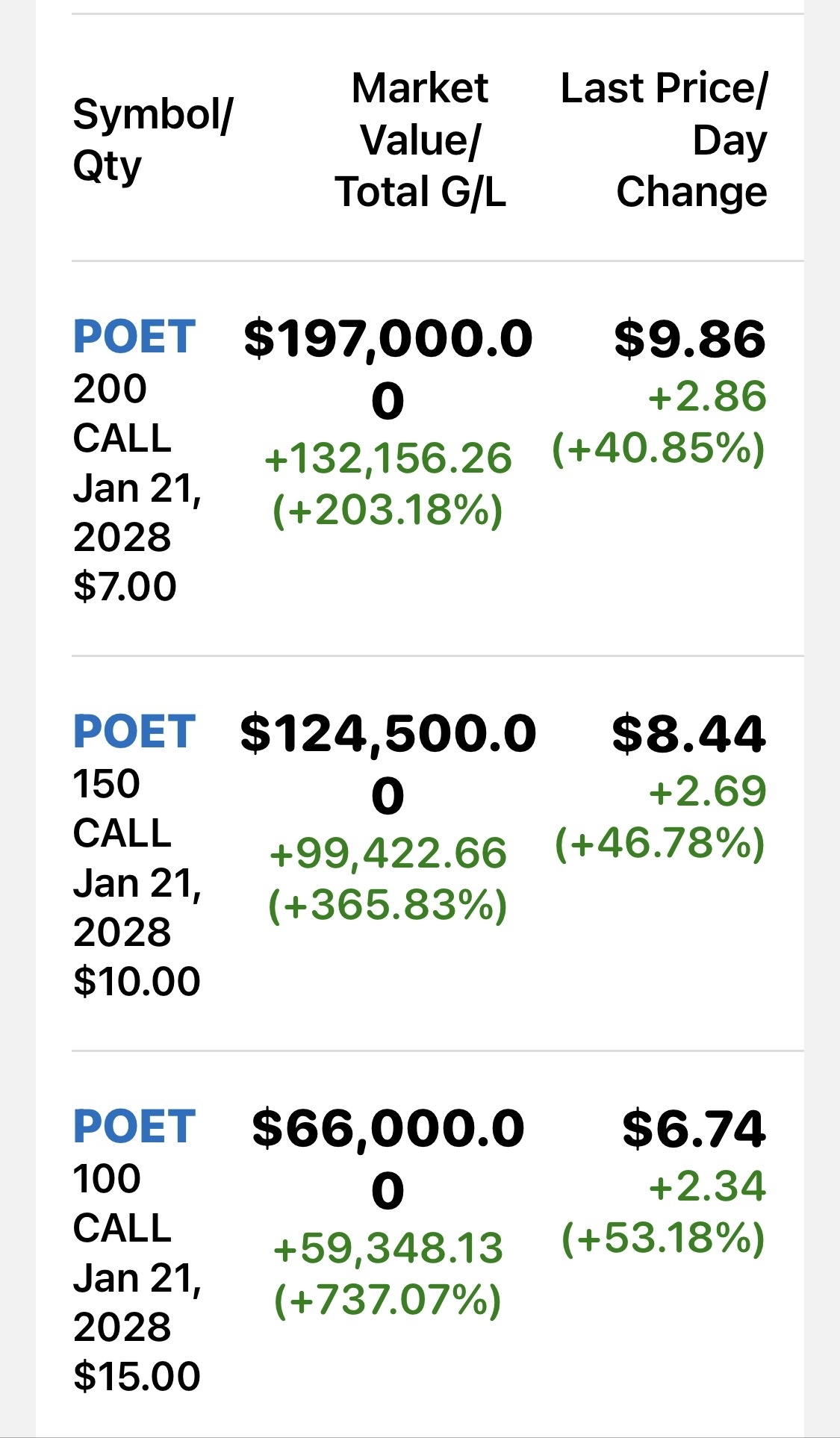
Task: Open the POET $15.00 call symbol link
Action: tap(134, 1127)
